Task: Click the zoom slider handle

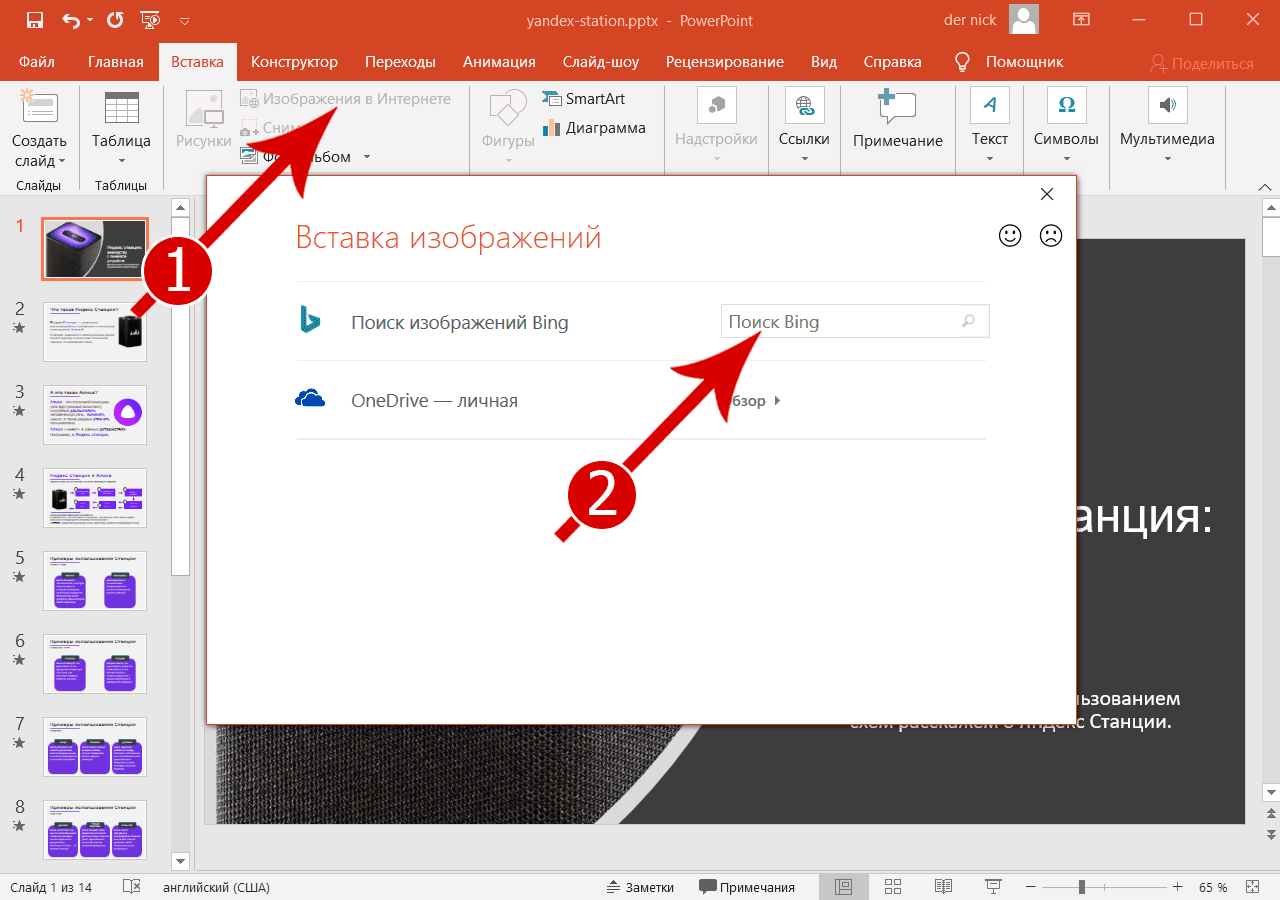Action: click(1081, 887)
